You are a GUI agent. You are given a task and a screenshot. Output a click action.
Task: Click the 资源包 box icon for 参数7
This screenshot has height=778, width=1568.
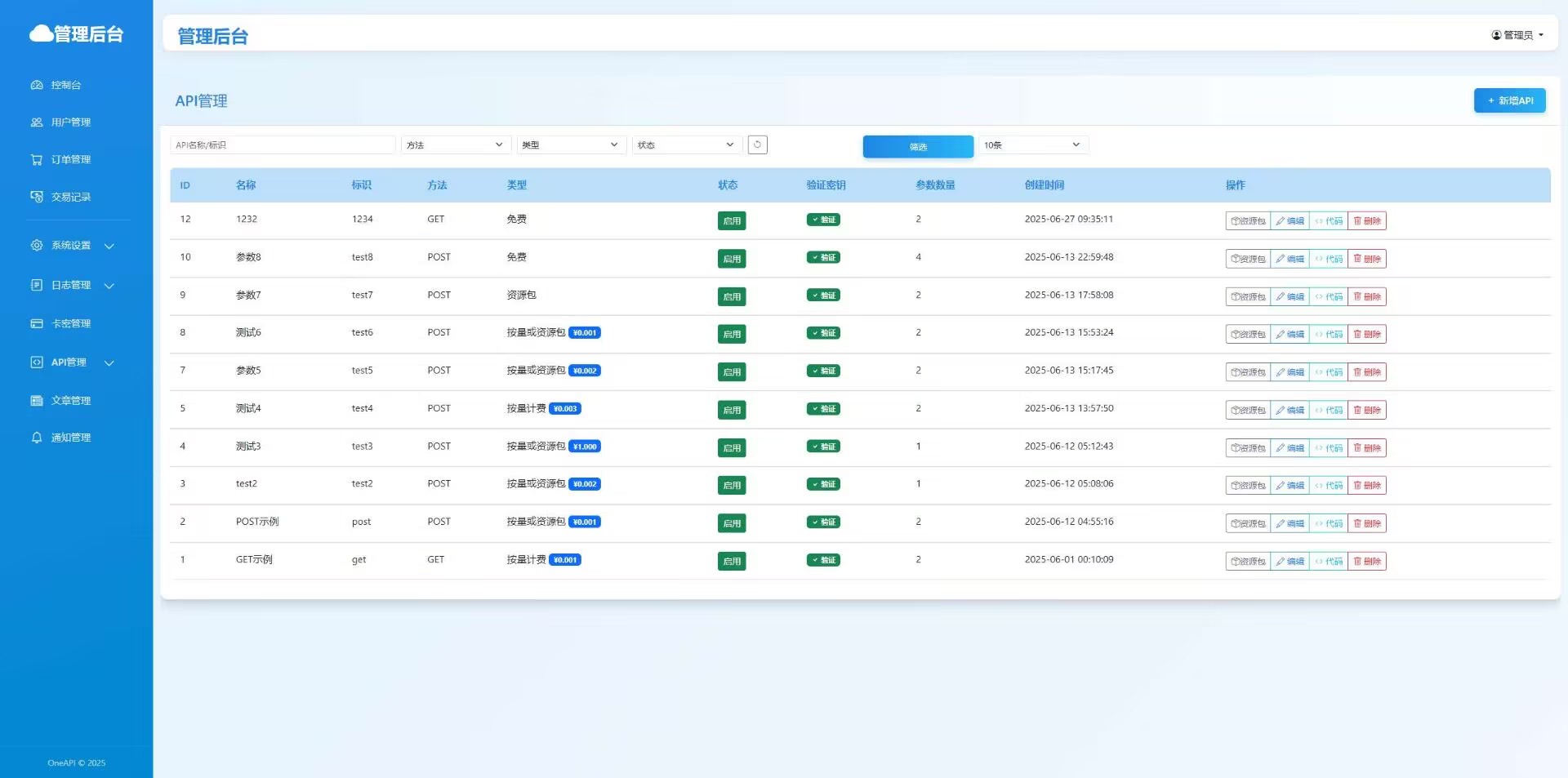[x=1236, y=297]
